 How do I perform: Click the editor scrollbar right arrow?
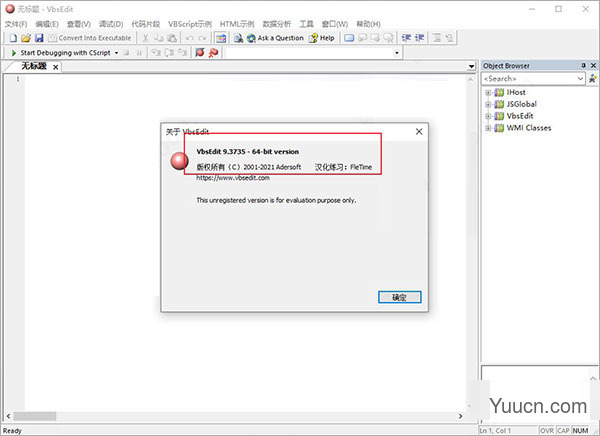point(461,416)
